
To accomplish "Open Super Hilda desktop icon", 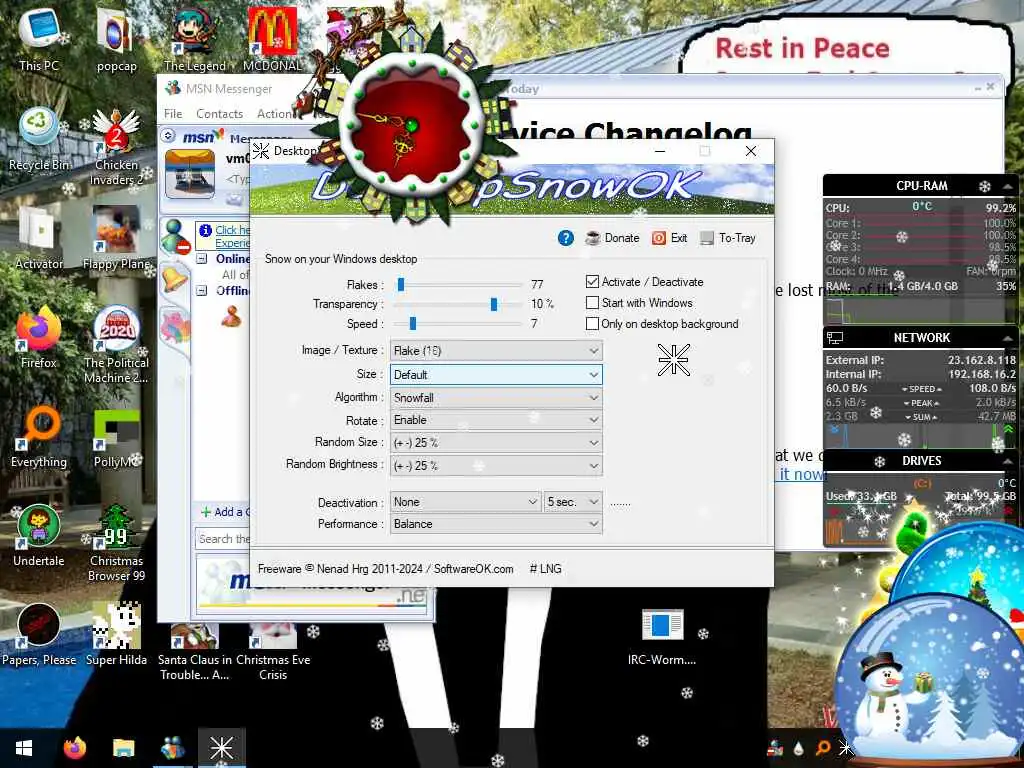I will 116,635.
